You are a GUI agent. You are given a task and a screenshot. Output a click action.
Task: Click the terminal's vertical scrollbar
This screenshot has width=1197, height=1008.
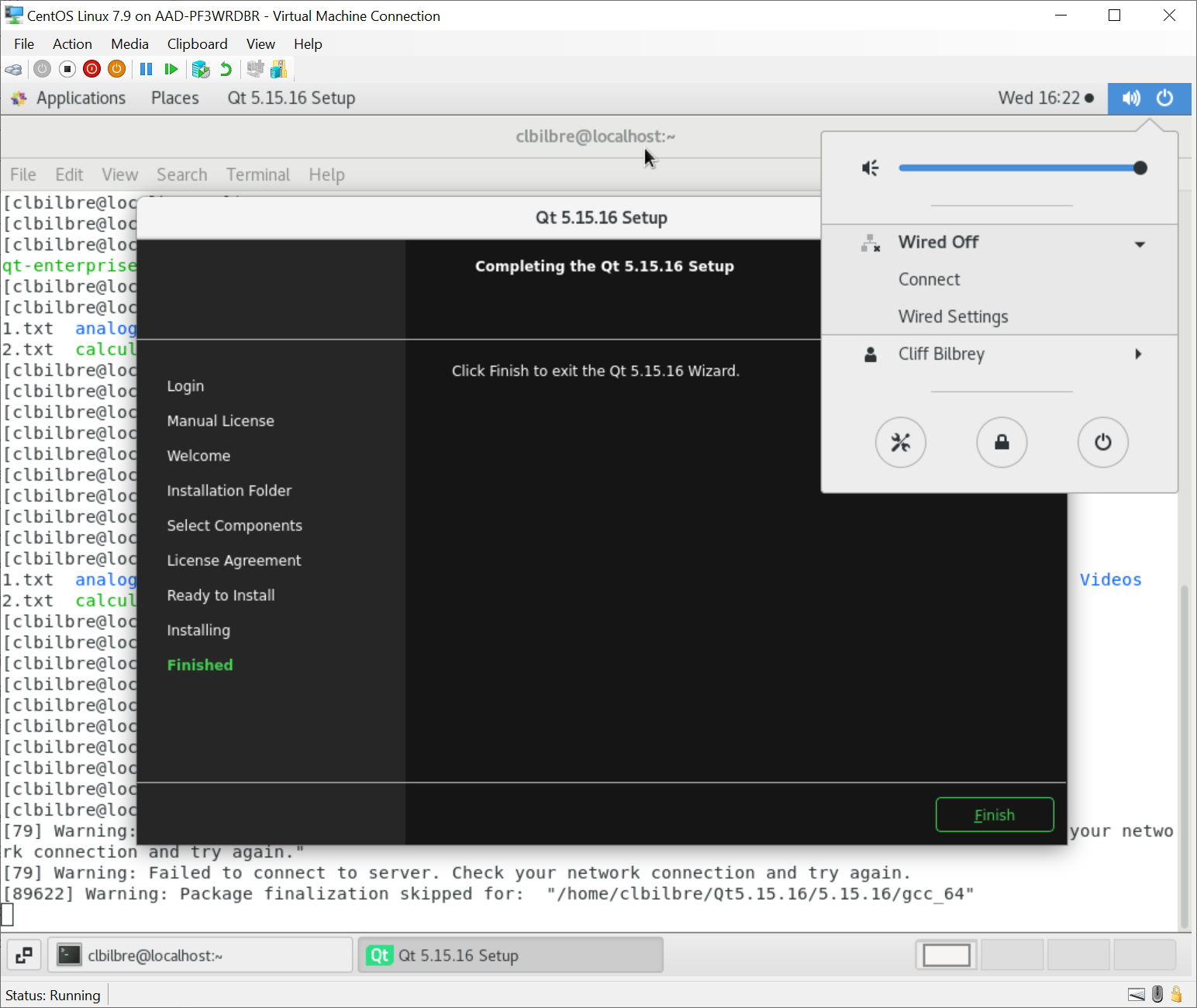pos(1184,756)
